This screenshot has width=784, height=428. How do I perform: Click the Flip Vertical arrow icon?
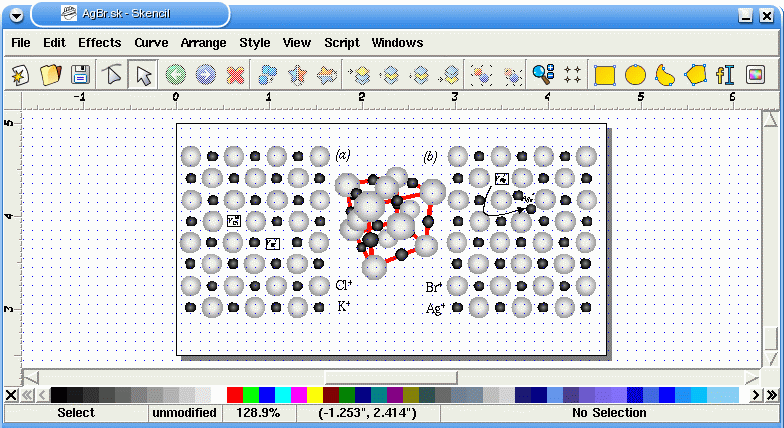pos(327,75)
